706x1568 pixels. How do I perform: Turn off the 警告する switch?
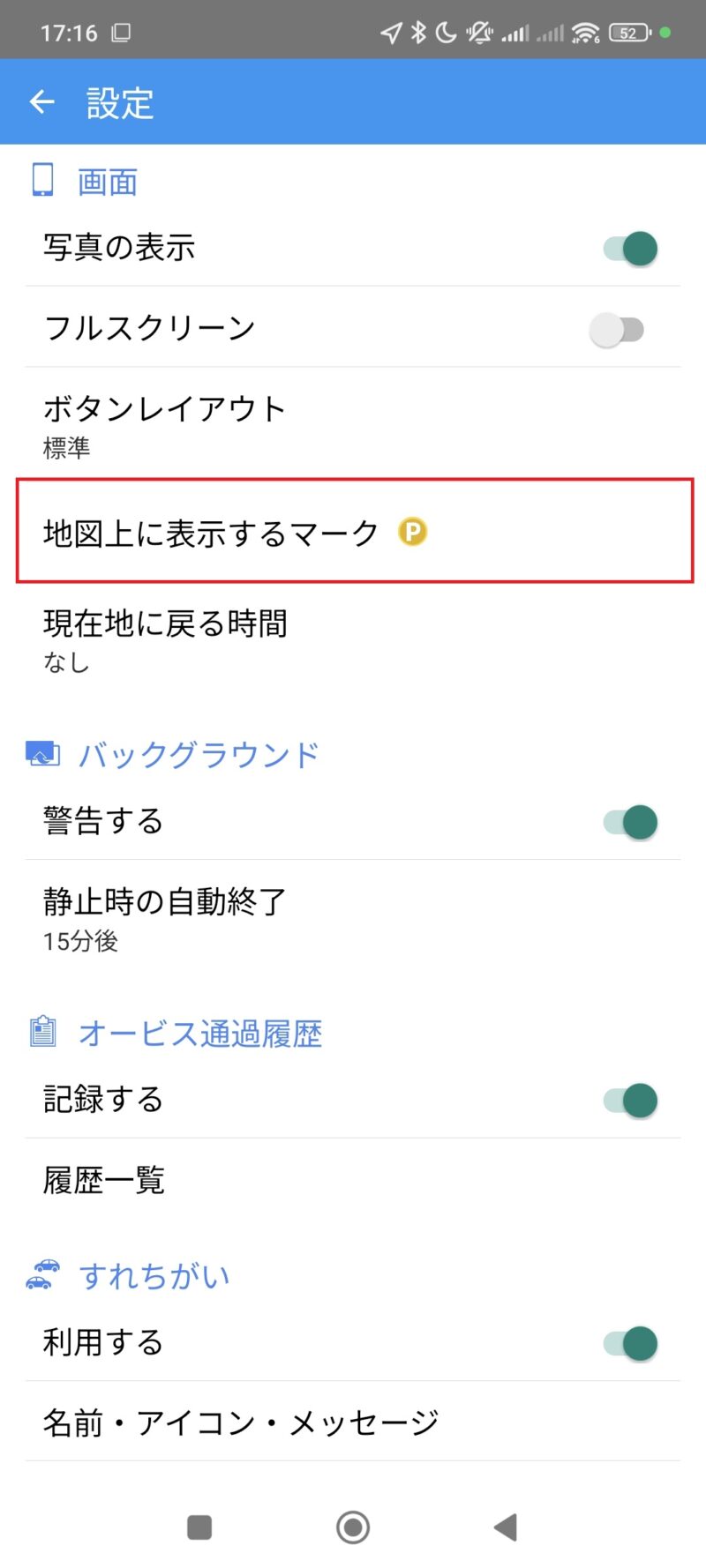(x=630, y=822)
